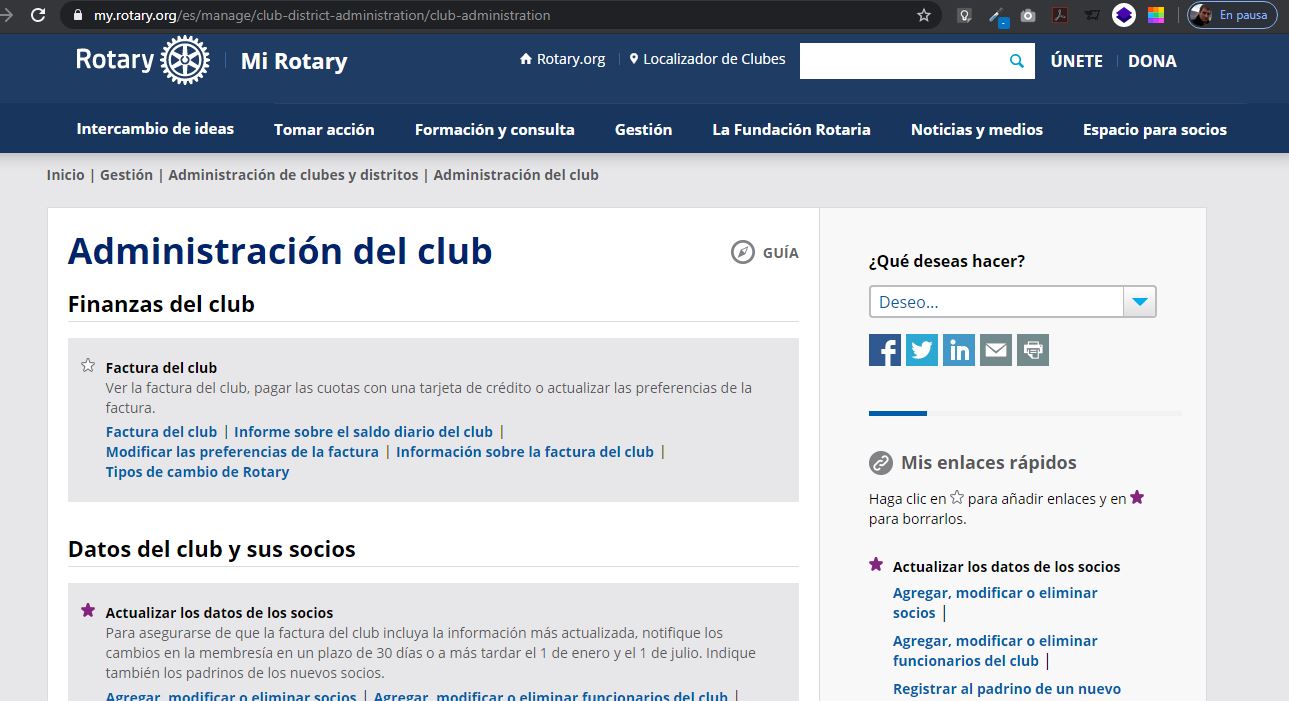
Task: Click the search magnifier icon
Action: [1017, 61]
